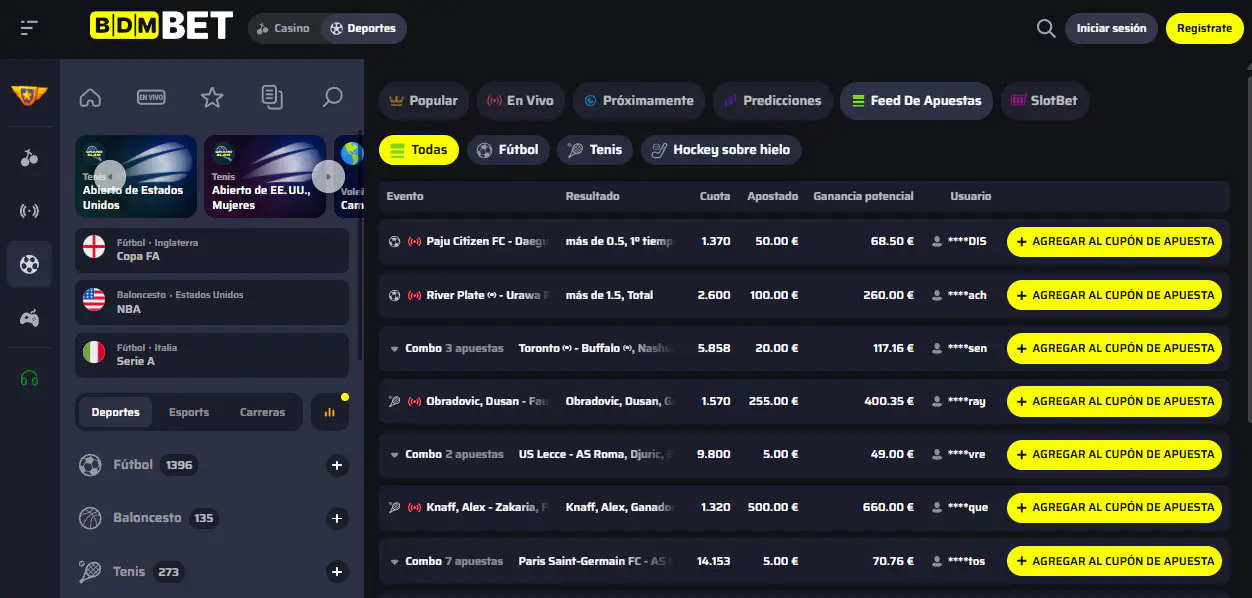Open the EN VIVO live icon in panel
1252x598 pixels.
(151, 97)
